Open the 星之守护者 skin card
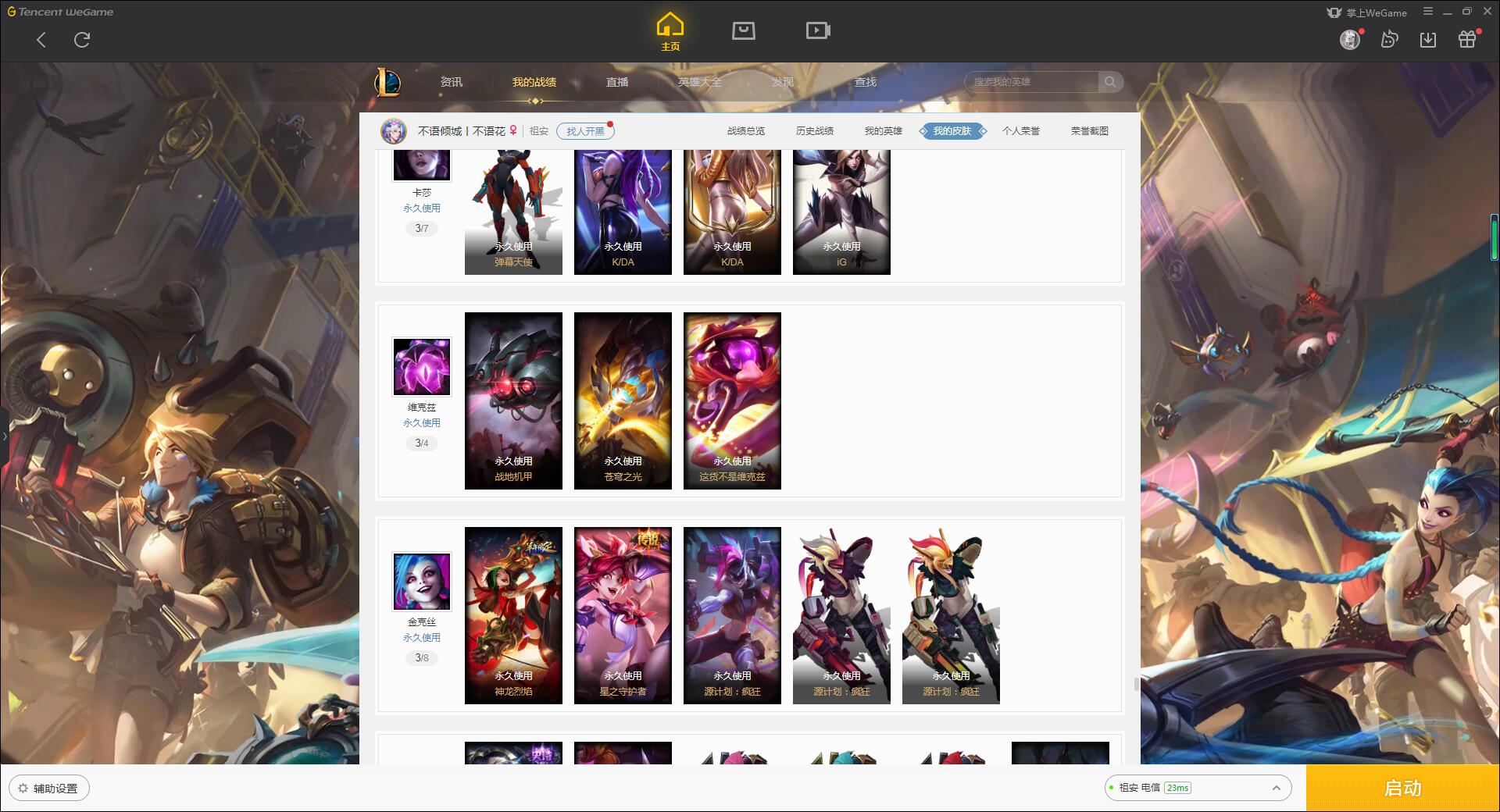 click(x=623, y=616)
